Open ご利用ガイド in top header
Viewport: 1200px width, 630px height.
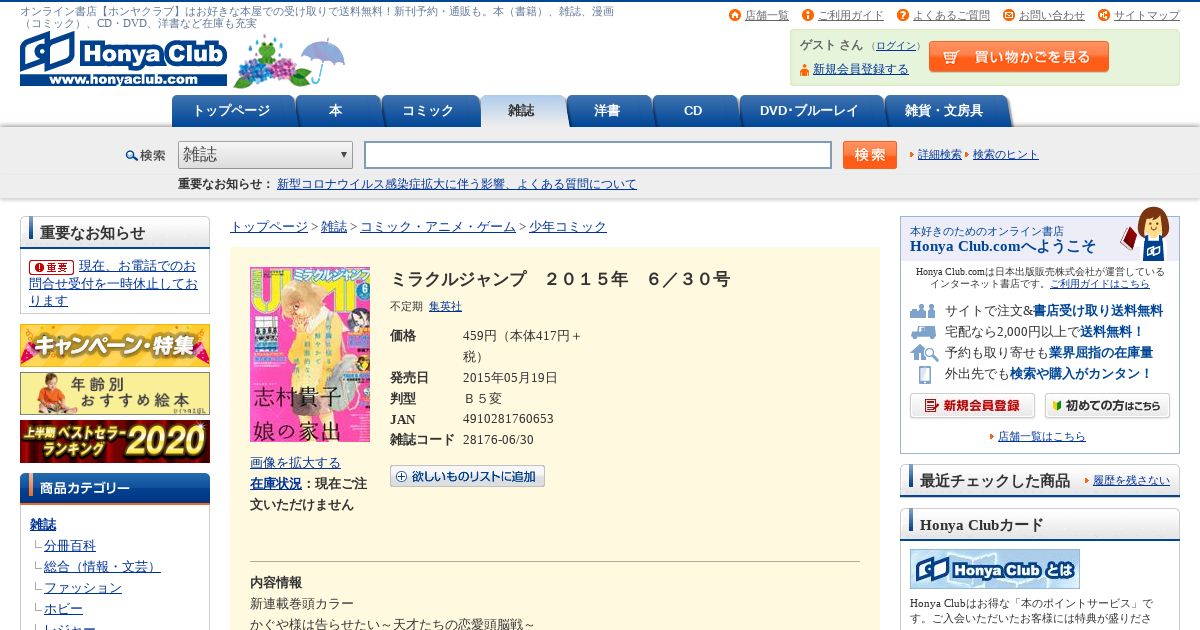click(851, 15)
